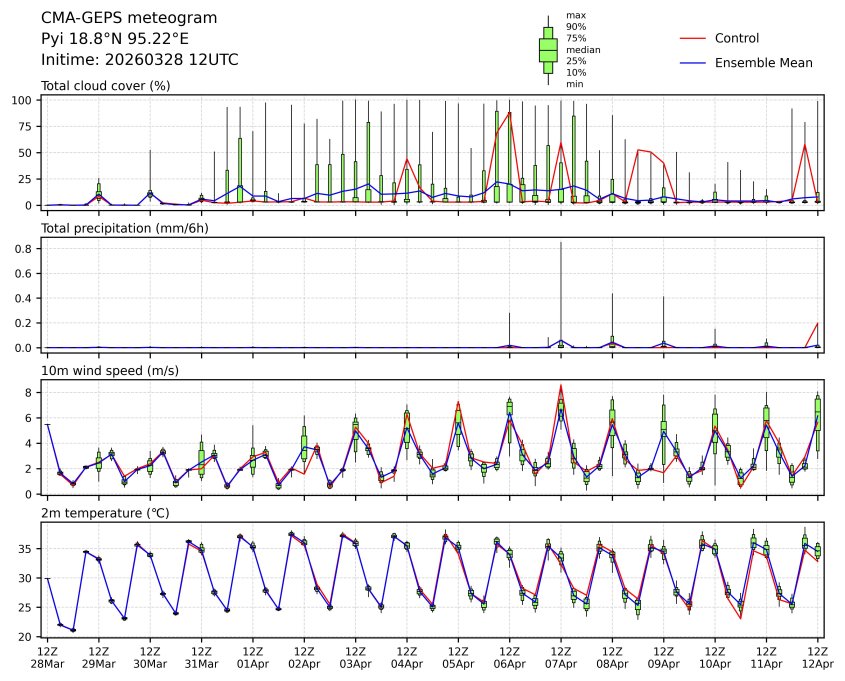Click the red Control legend line
Image resolution: width=845 pixels, height=681 pixels.
pyautogui.click(x=692, y=38)
